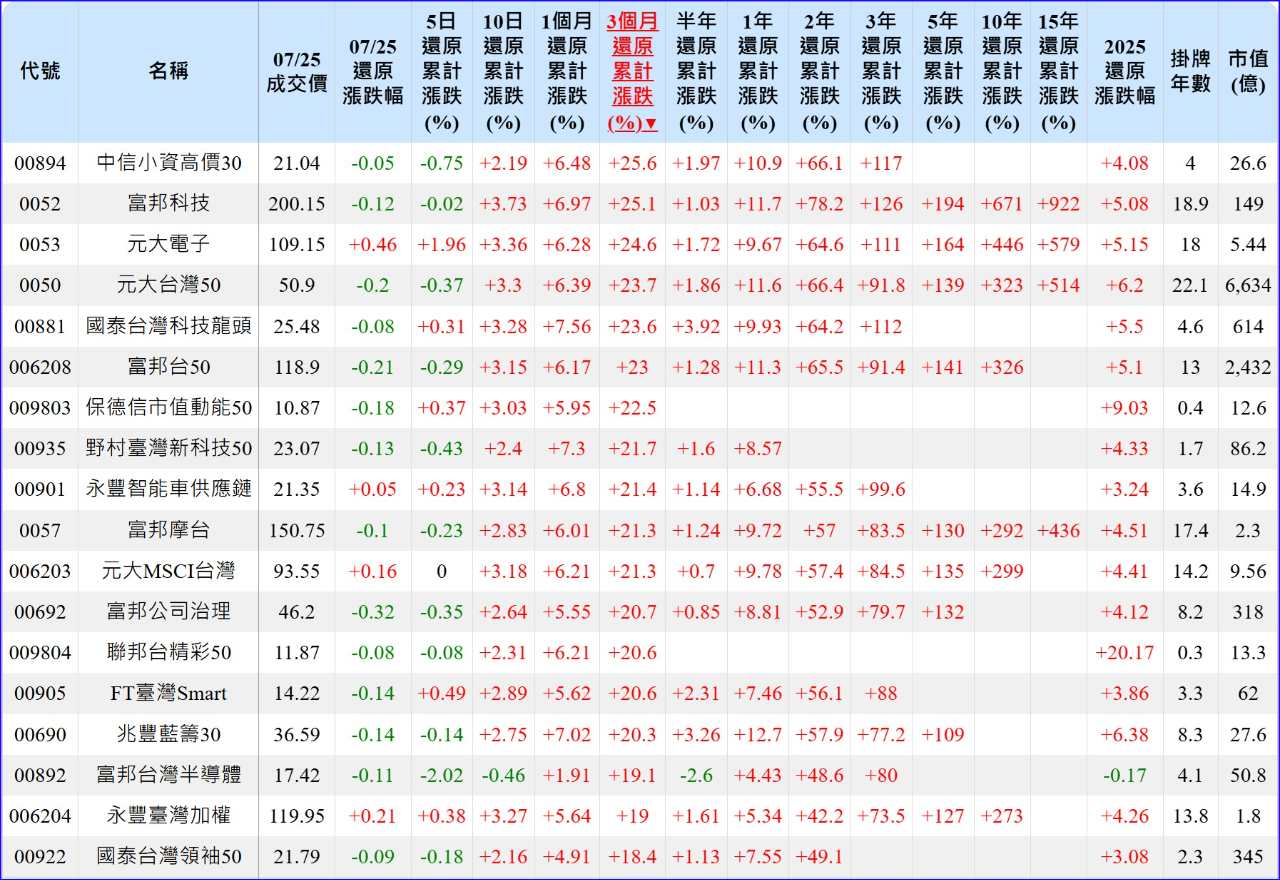Open 中信小資高價30 row name

tap(169, 163)
